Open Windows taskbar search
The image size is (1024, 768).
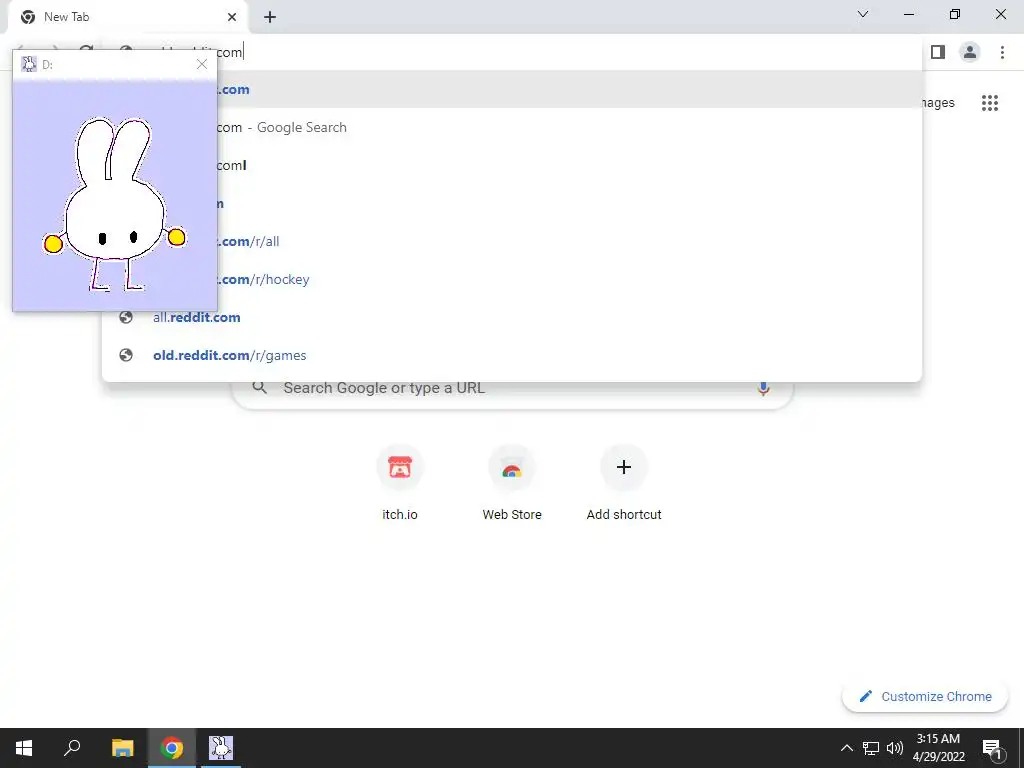[x=72, y=748]
